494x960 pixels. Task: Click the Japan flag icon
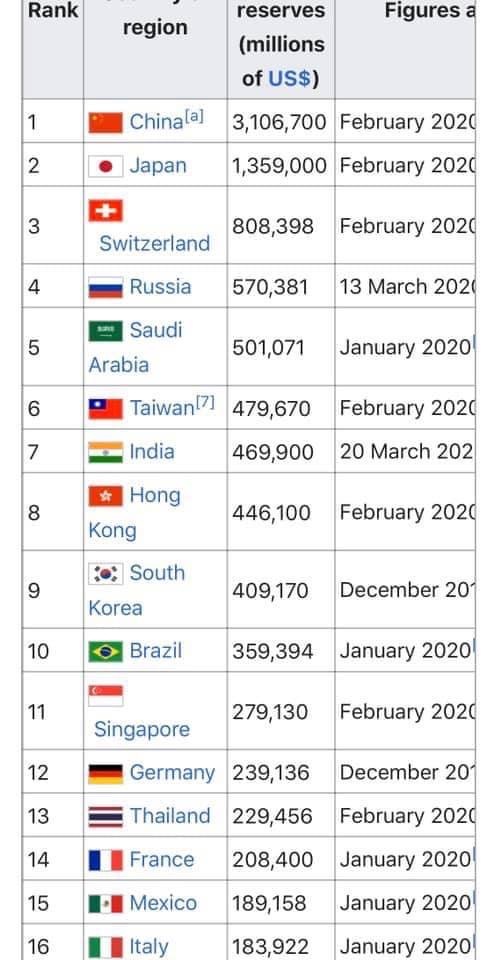click(106, 166)
